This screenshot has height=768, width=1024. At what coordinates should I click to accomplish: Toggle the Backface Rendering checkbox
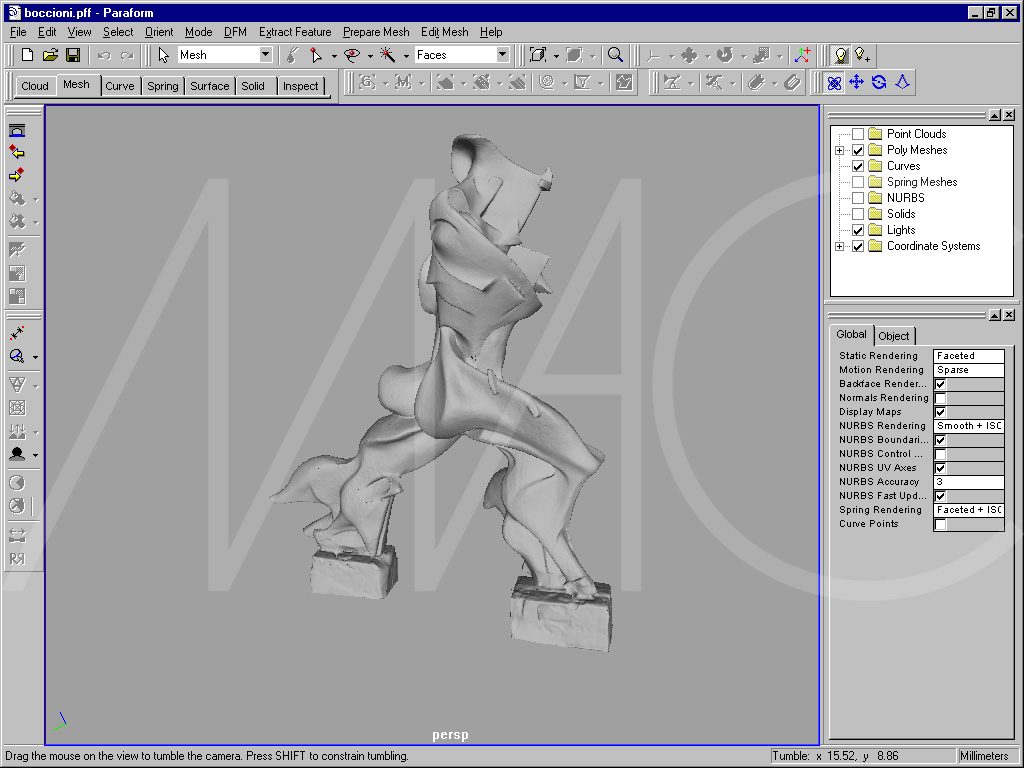pos(940,384)
